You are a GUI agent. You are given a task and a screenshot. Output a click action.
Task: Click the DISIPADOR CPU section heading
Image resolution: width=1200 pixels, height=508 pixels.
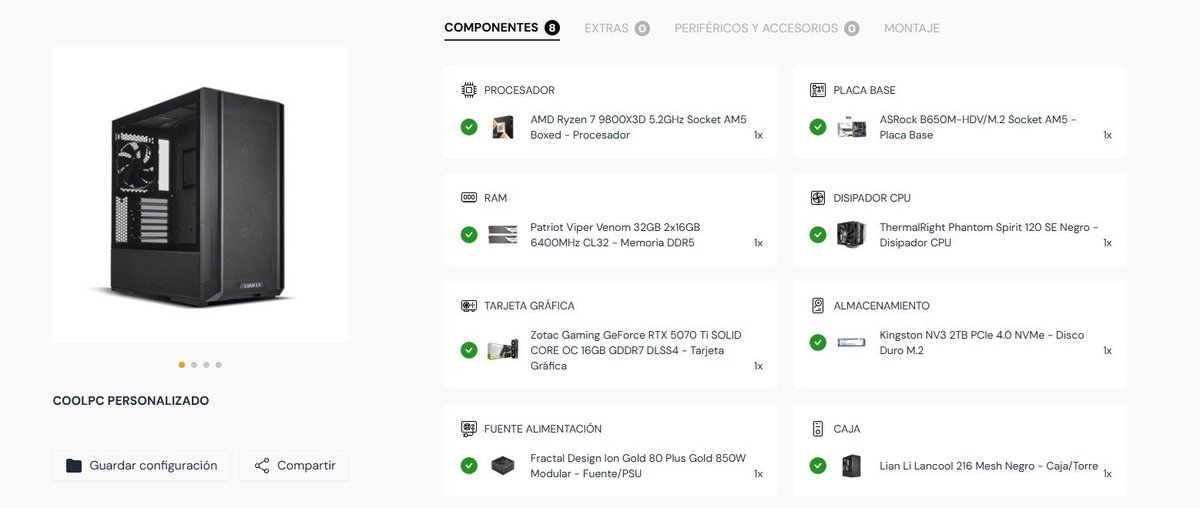872,198
